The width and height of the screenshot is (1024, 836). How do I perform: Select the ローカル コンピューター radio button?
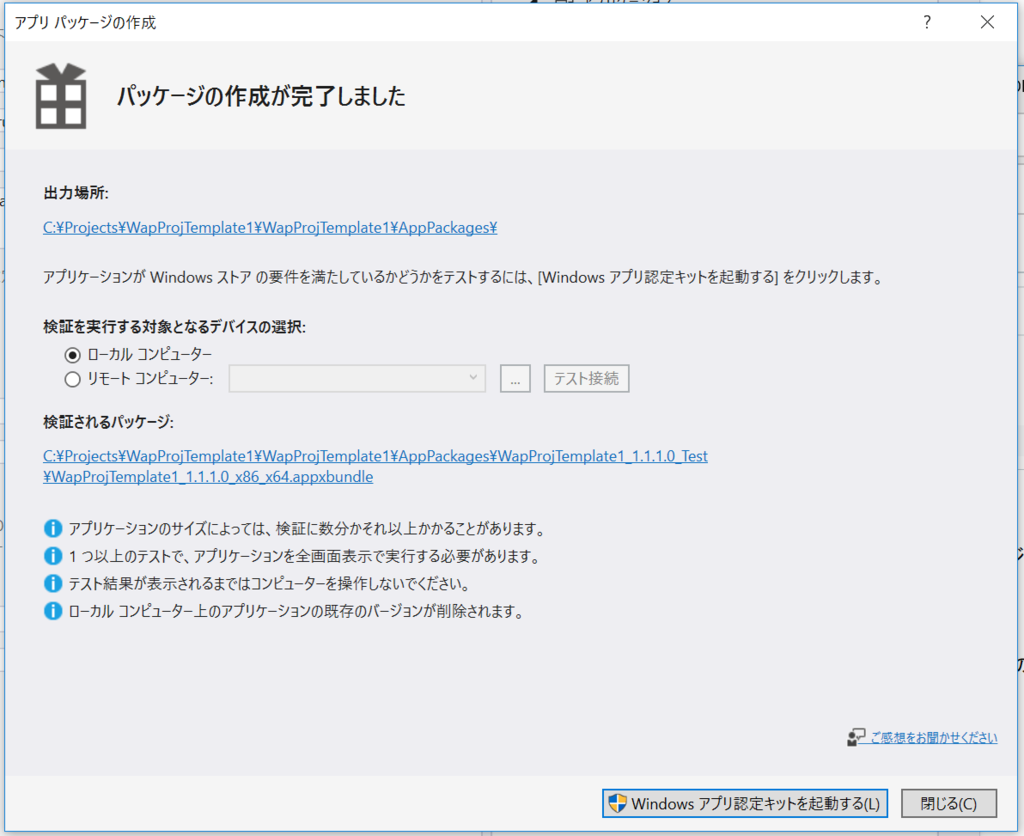click(72, 355)
